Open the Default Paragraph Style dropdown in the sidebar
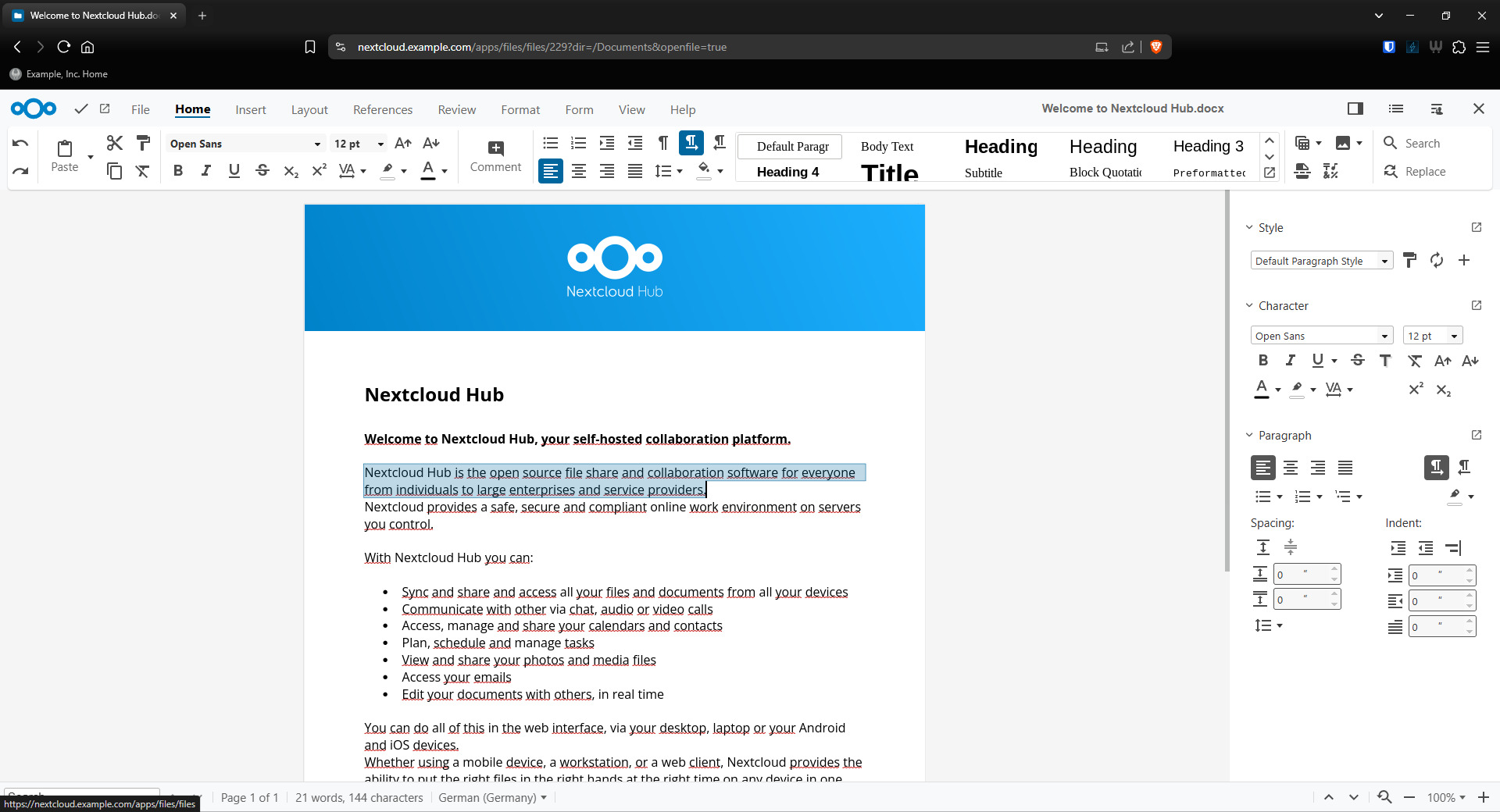Image resolution: width=1500 pixels, height=812 pixels. [x=1384, y=261]
